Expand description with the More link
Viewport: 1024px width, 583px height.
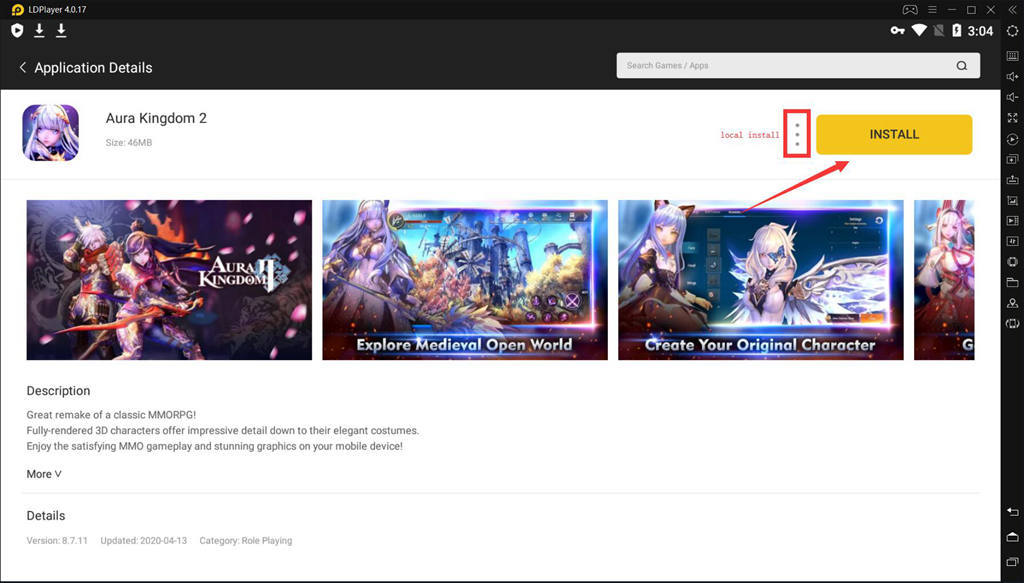(44, 474)
